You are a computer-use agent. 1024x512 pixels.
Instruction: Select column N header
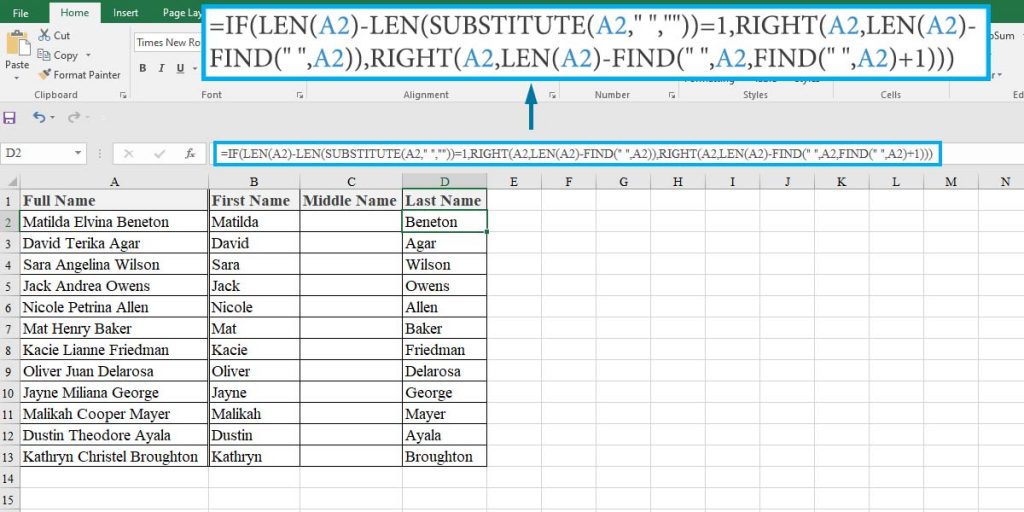(x=1005, y=182)
